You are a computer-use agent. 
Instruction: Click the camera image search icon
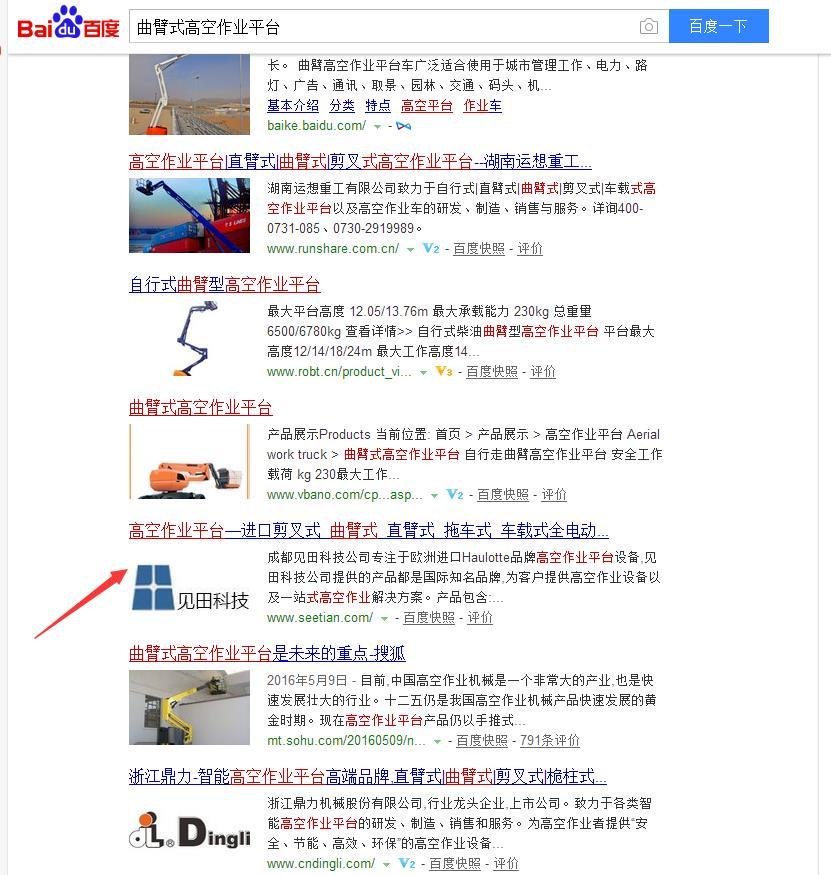[649, 26]
